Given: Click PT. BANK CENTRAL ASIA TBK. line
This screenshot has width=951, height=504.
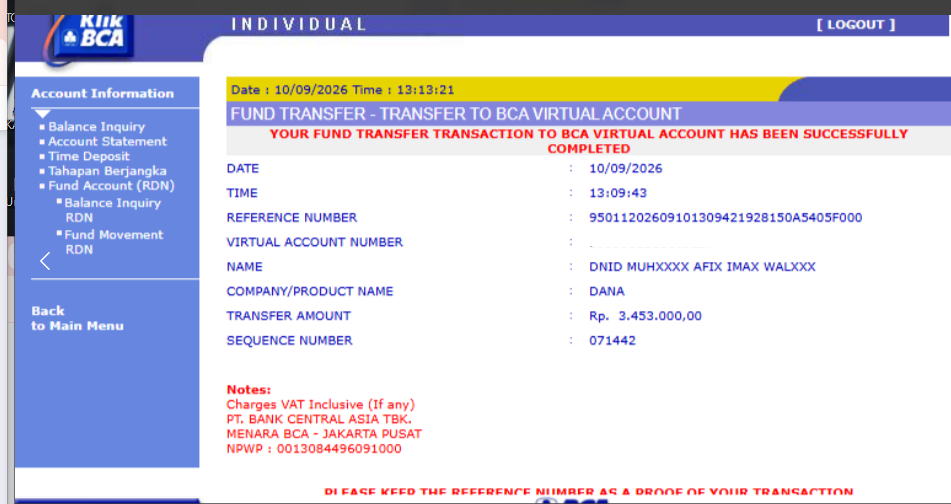Looking at the screenshot, I should [x=319, y=419].
